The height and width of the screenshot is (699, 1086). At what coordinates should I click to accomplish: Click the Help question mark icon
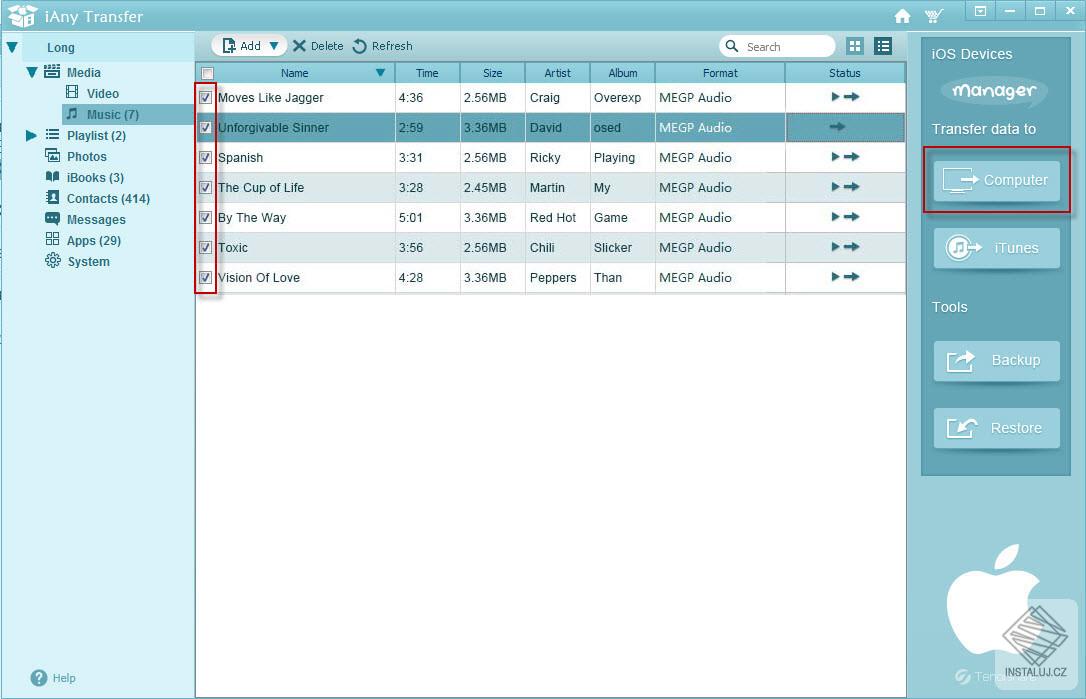[x=39, y=678]
